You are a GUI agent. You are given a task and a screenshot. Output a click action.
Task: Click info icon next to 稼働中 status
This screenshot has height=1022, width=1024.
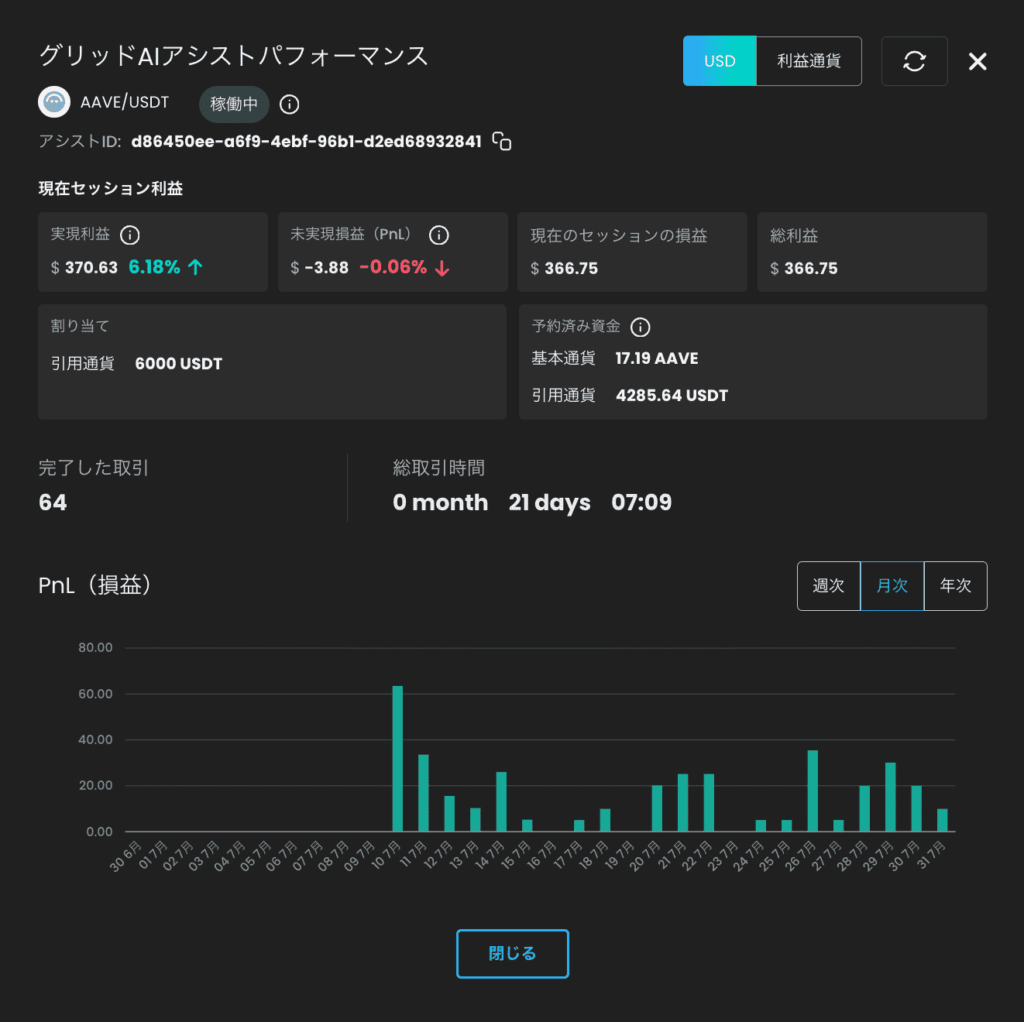289,104
